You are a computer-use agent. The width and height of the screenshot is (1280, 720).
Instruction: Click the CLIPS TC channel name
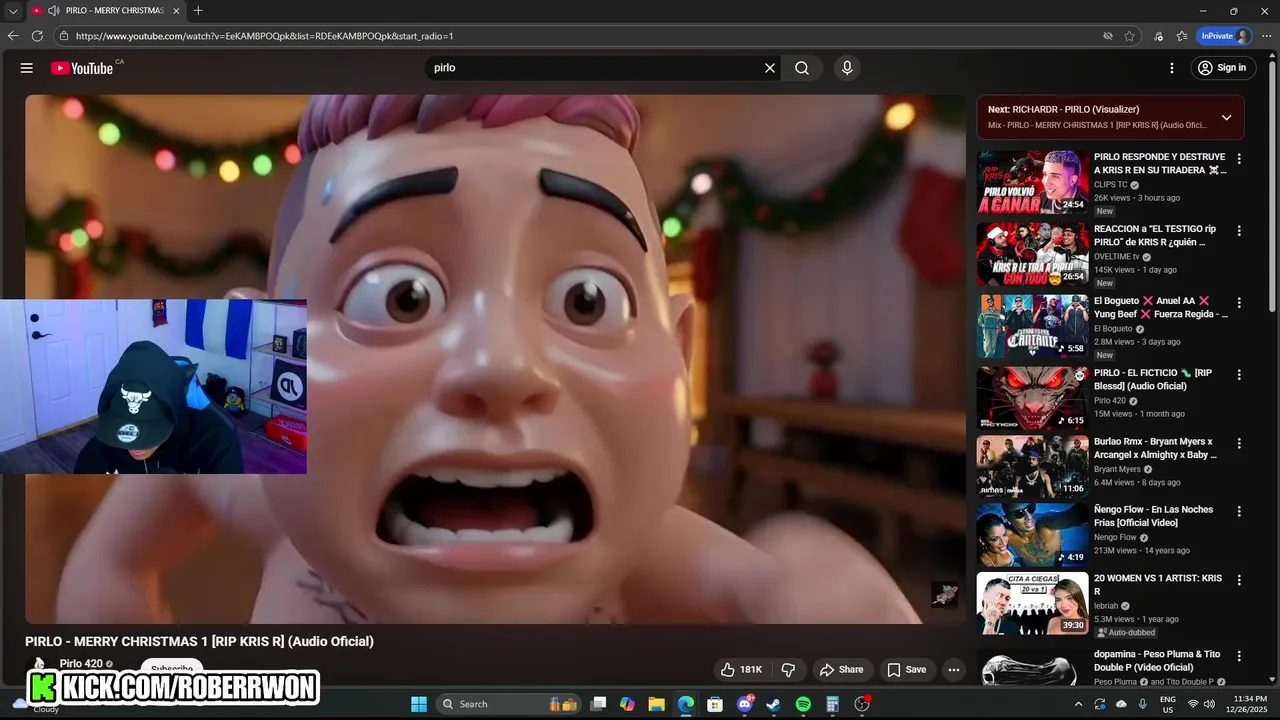1110,185
